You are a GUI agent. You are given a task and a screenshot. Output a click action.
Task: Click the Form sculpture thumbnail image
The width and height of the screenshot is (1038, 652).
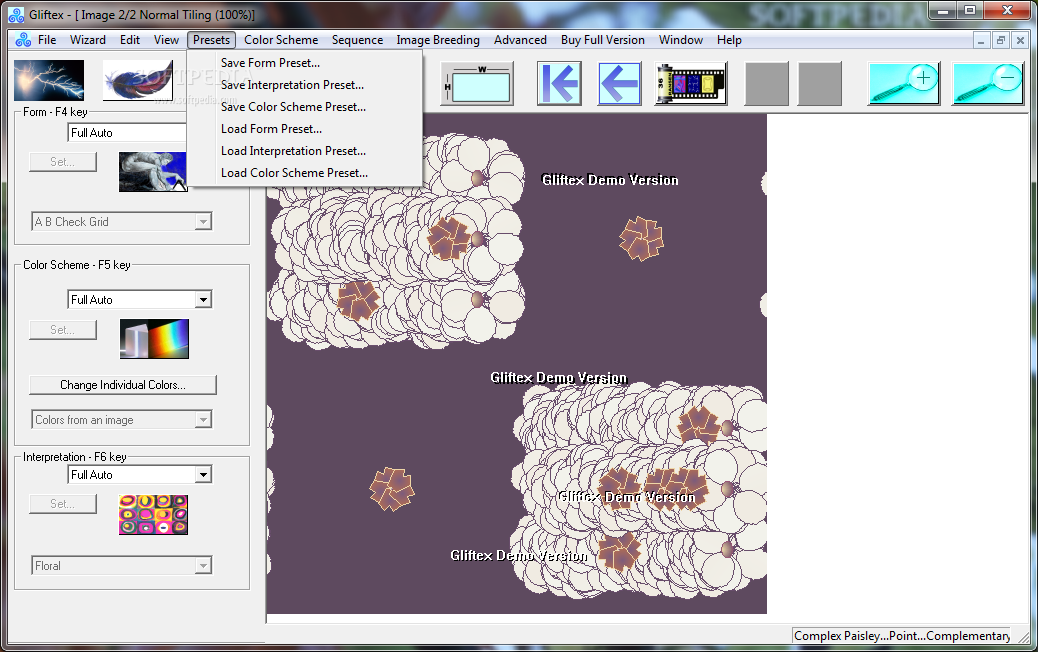pos(153,172)
